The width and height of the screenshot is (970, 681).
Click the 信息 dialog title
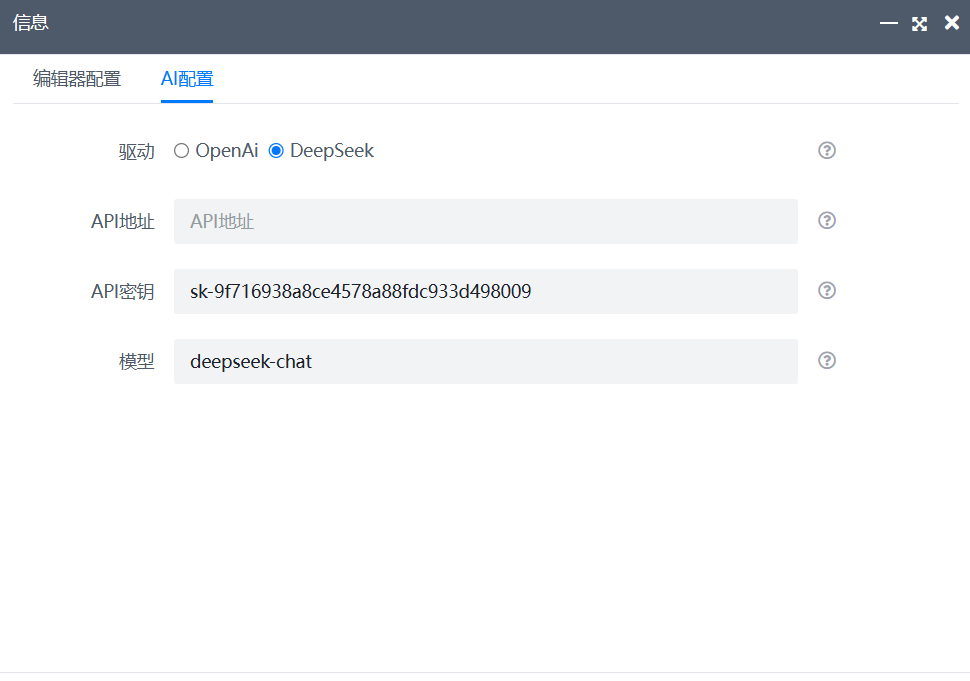click(30, 23)
